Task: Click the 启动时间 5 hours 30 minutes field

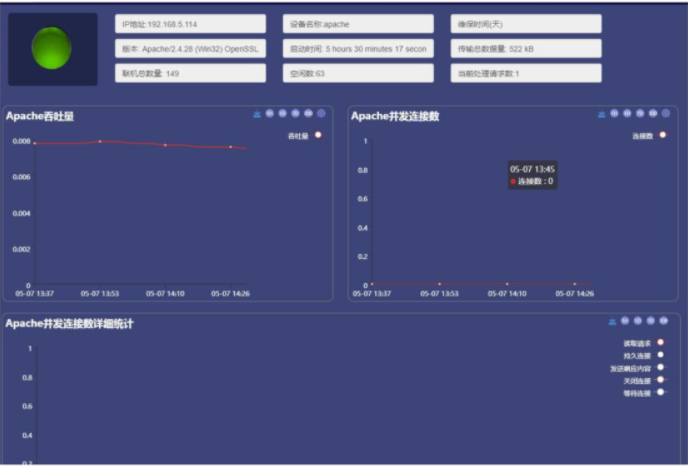Action: coord(358,49)
